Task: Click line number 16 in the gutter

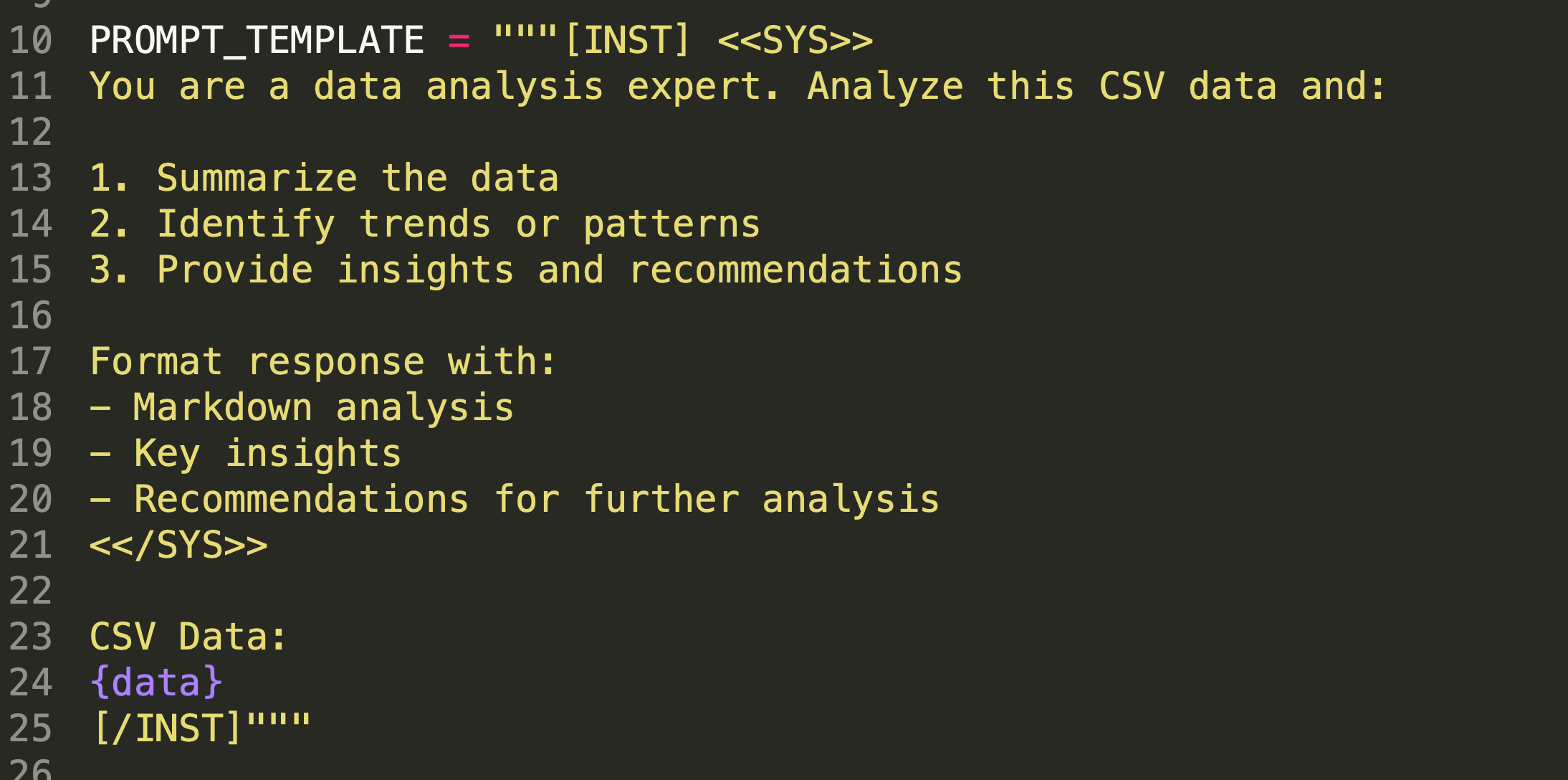Action: point(31,315)
